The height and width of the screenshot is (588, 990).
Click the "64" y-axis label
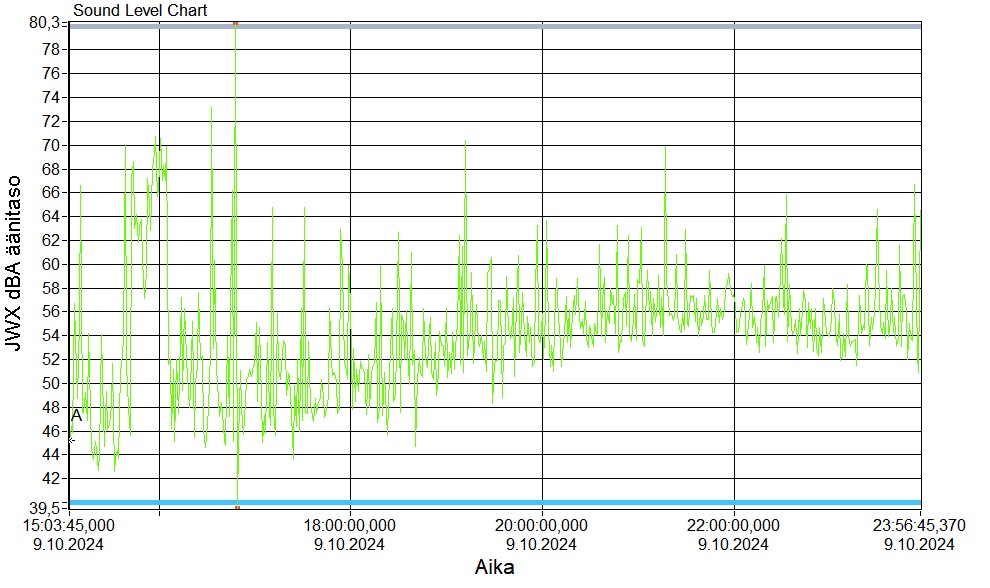51,217
